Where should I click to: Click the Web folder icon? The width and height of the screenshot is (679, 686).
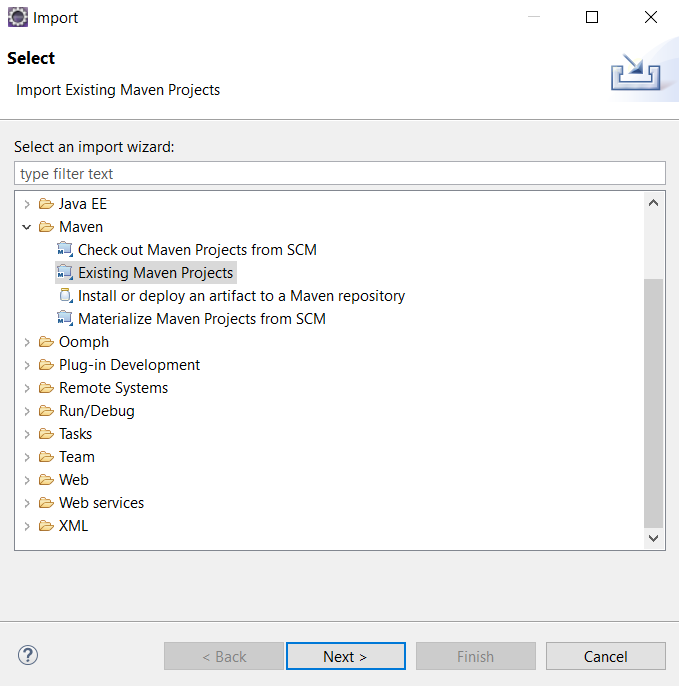point(46,480)
